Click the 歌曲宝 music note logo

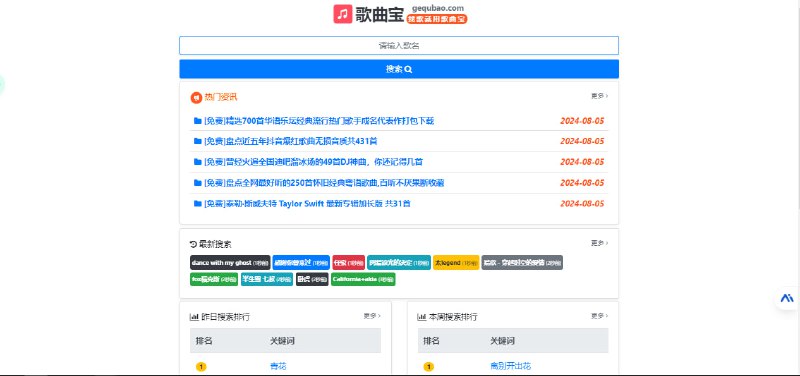pyautogui.click(x=343, y=14)
